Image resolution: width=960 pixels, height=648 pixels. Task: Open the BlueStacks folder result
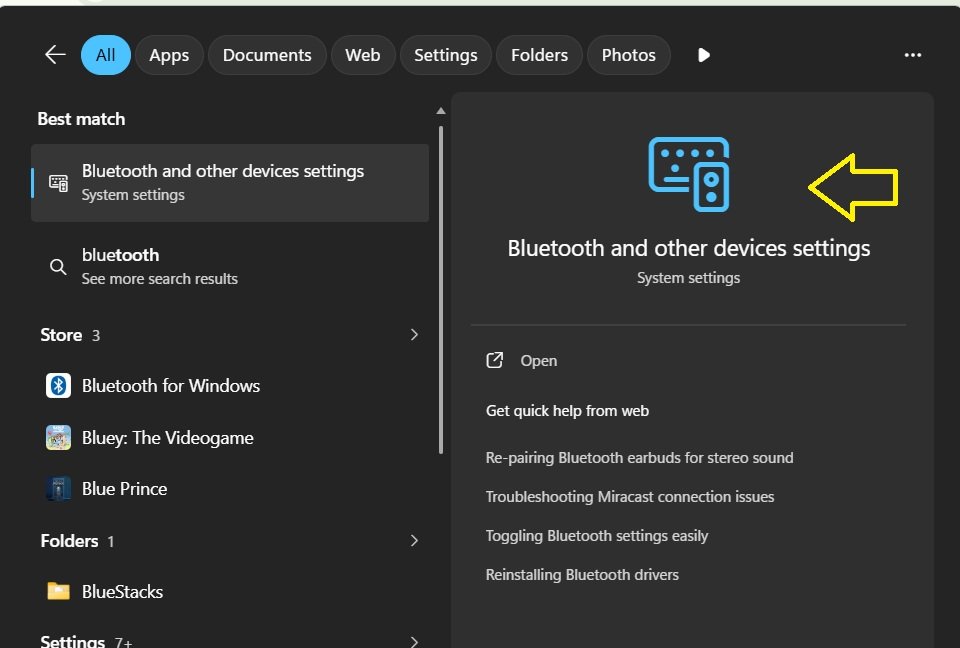pos(230,591)
